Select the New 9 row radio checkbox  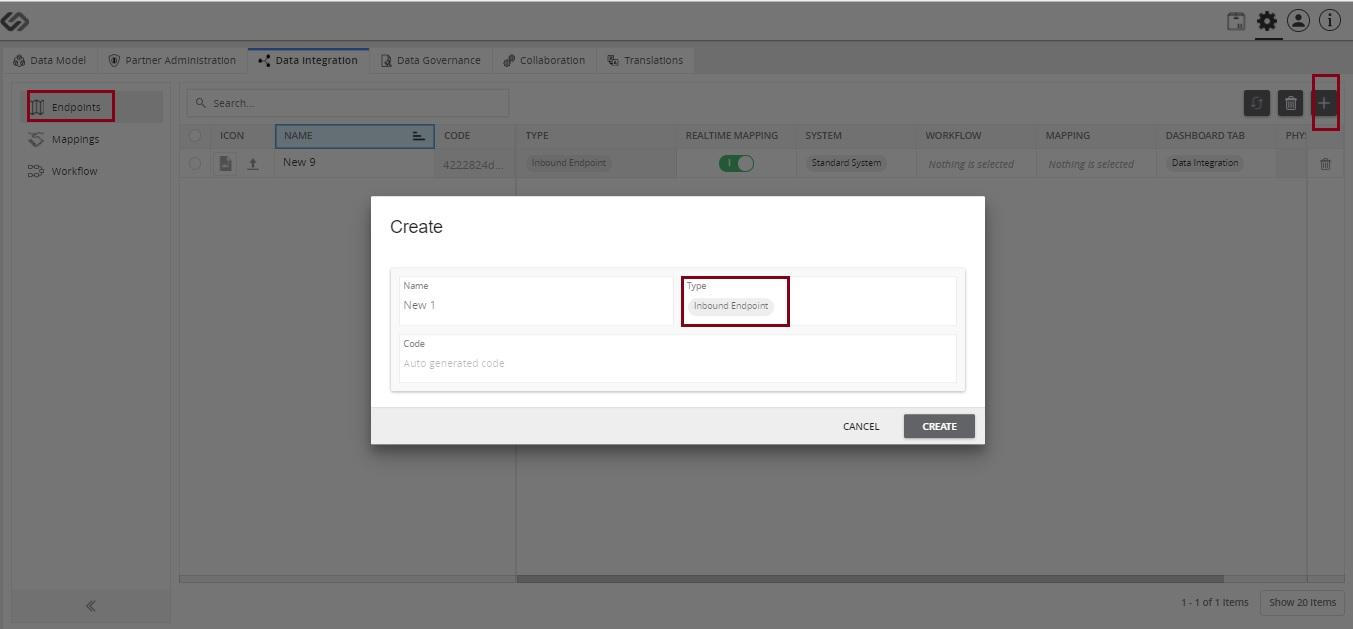[x=195, y=163]
